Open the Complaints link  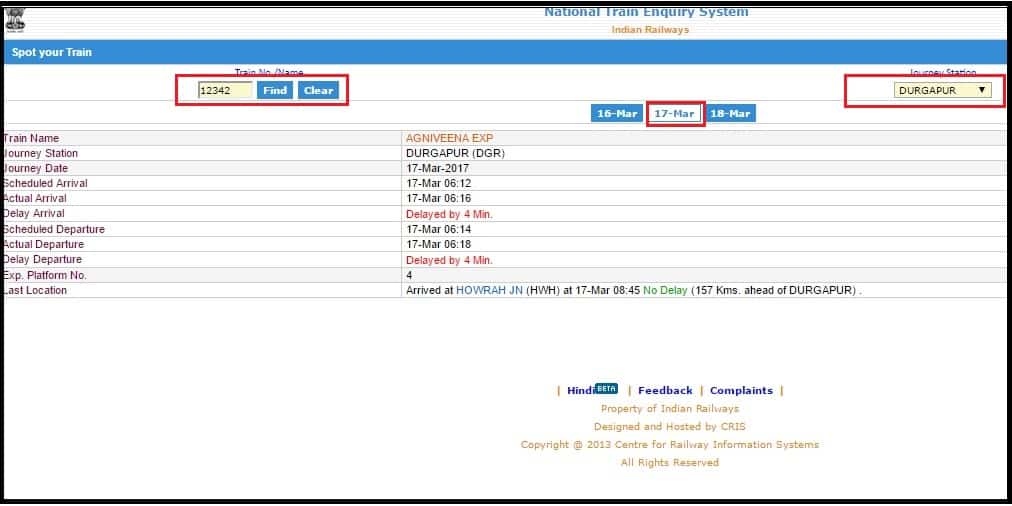tap(741, 390)
